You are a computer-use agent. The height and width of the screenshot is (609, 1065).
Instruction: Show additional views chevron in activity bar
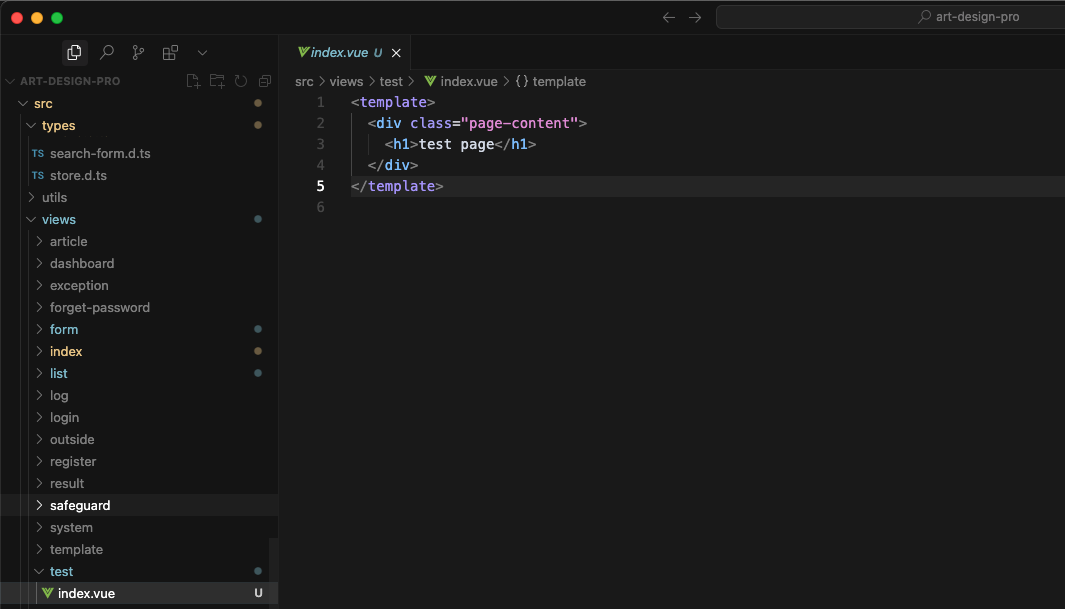click(202, 52)
